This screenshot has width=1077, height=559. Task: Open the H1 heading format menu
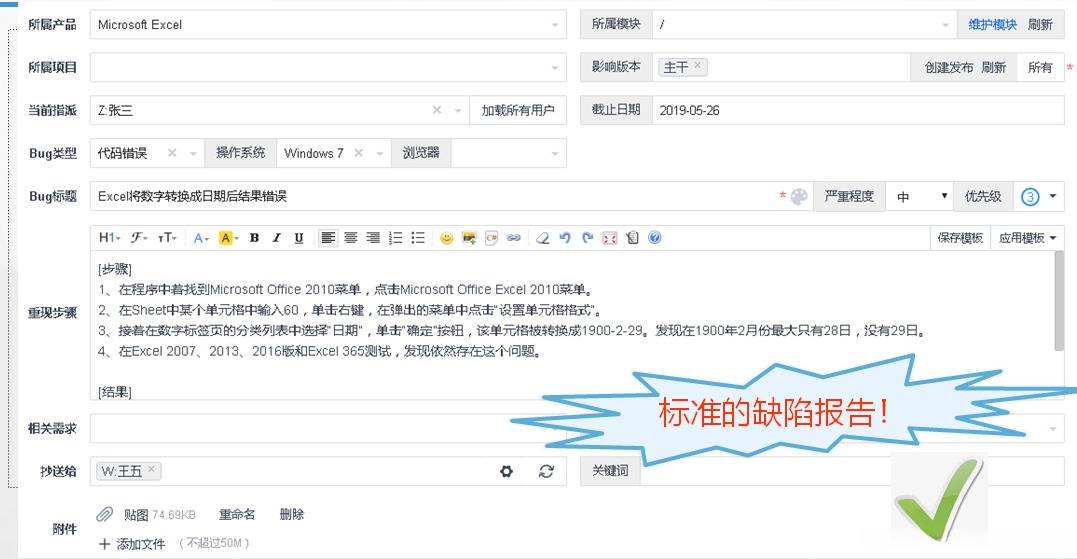pyautogui.click(x=109, y=238)
